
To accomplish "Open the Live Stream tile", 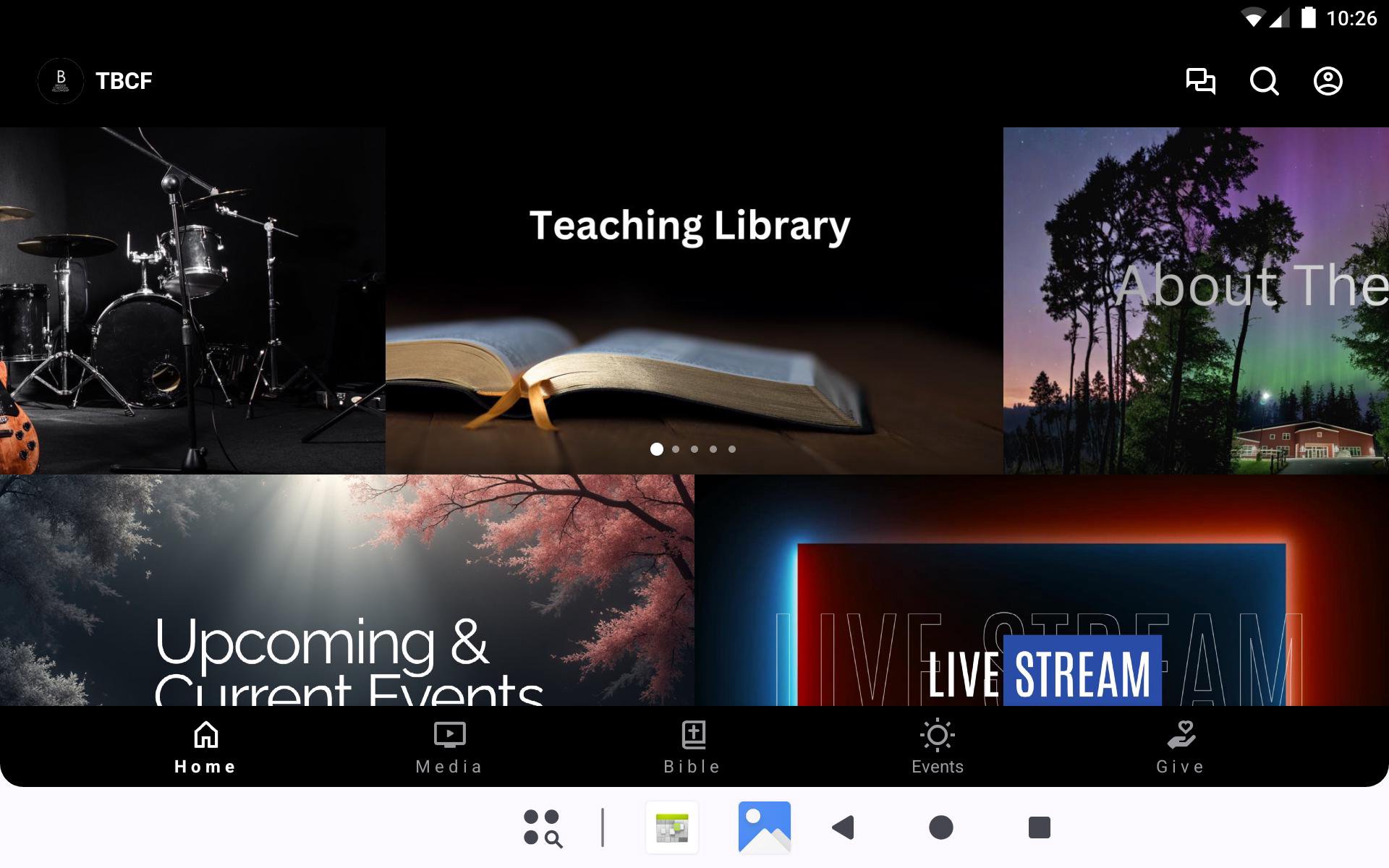I will [1041, 590].
